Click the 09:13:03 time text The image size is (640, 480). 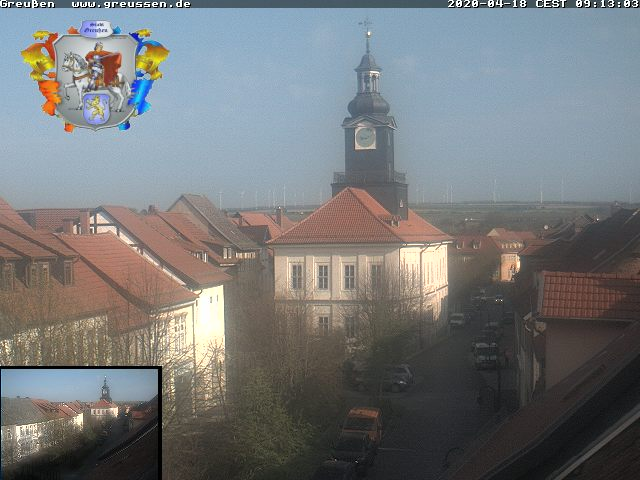click(607, 4)
